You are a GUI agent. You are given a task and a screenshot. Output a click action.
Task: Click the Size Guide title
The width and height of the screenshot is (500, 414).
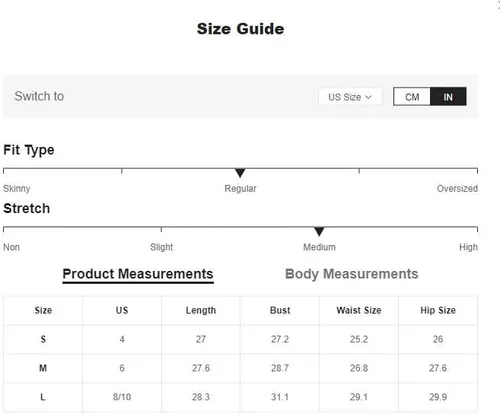pos(240,29)
